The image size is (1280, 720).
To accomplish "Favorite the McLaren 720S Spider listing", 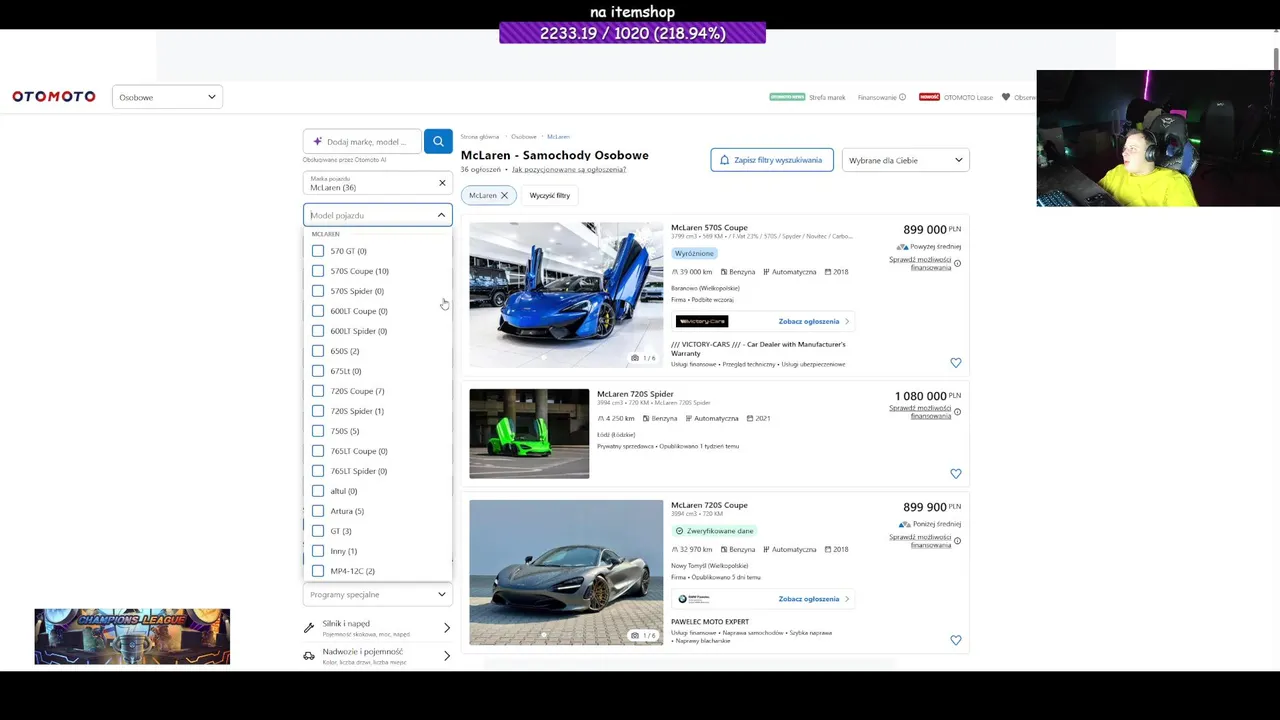I will click(x=955, y=474).
